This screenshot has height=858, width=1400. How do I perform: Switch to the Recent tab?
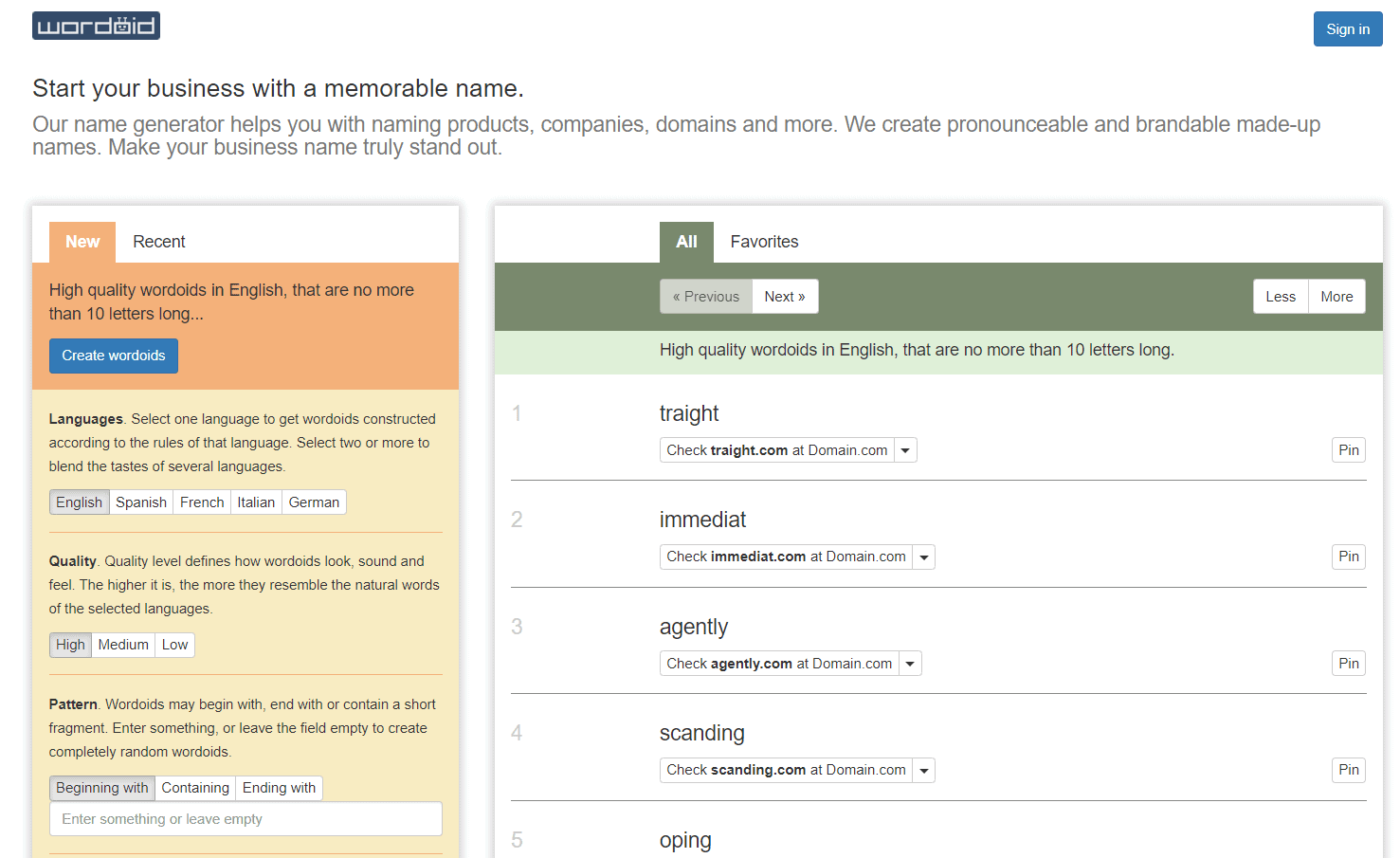coord(158,242)
